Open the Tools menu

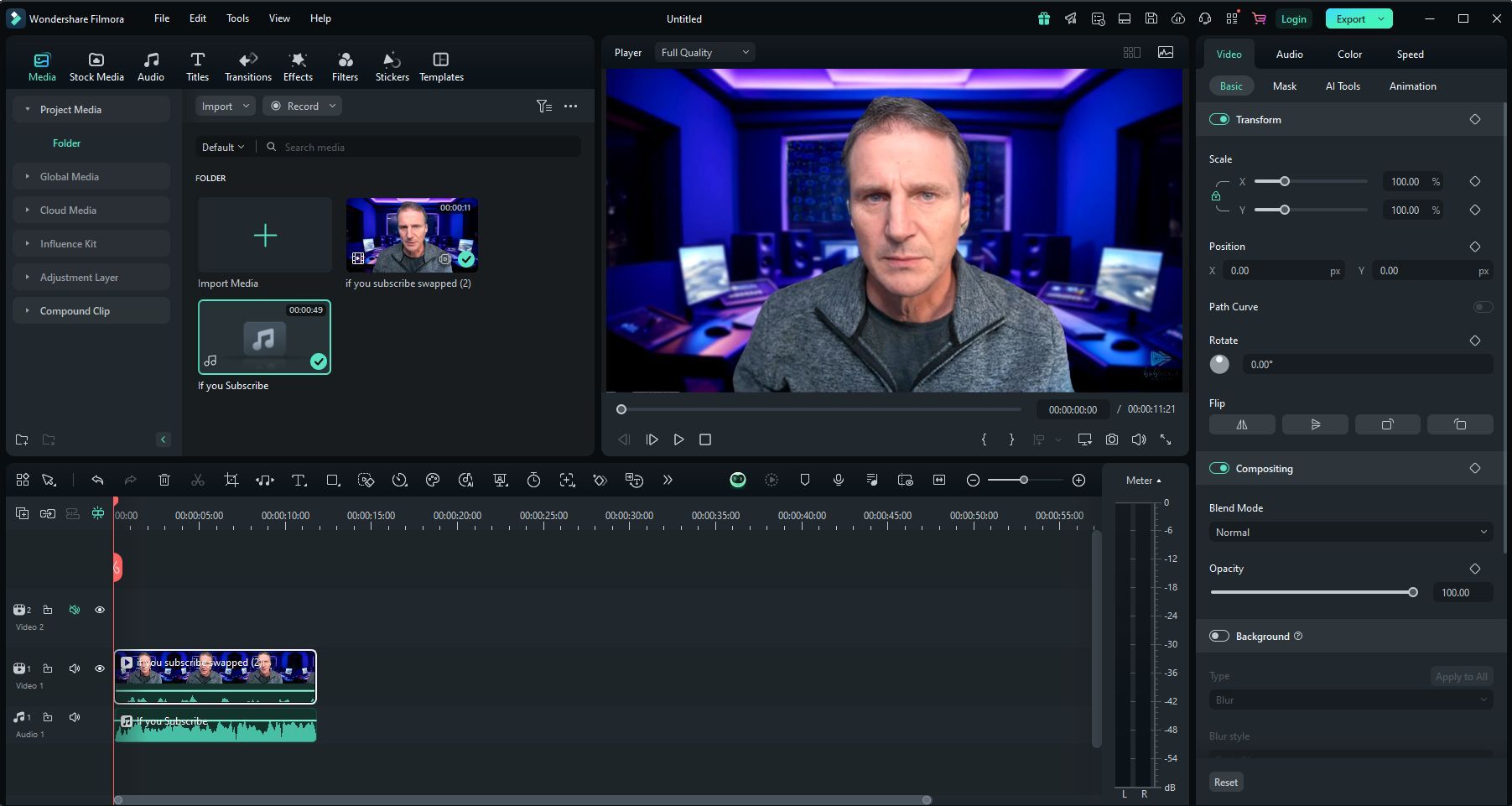pyautogui.click(x=237, y=18)
